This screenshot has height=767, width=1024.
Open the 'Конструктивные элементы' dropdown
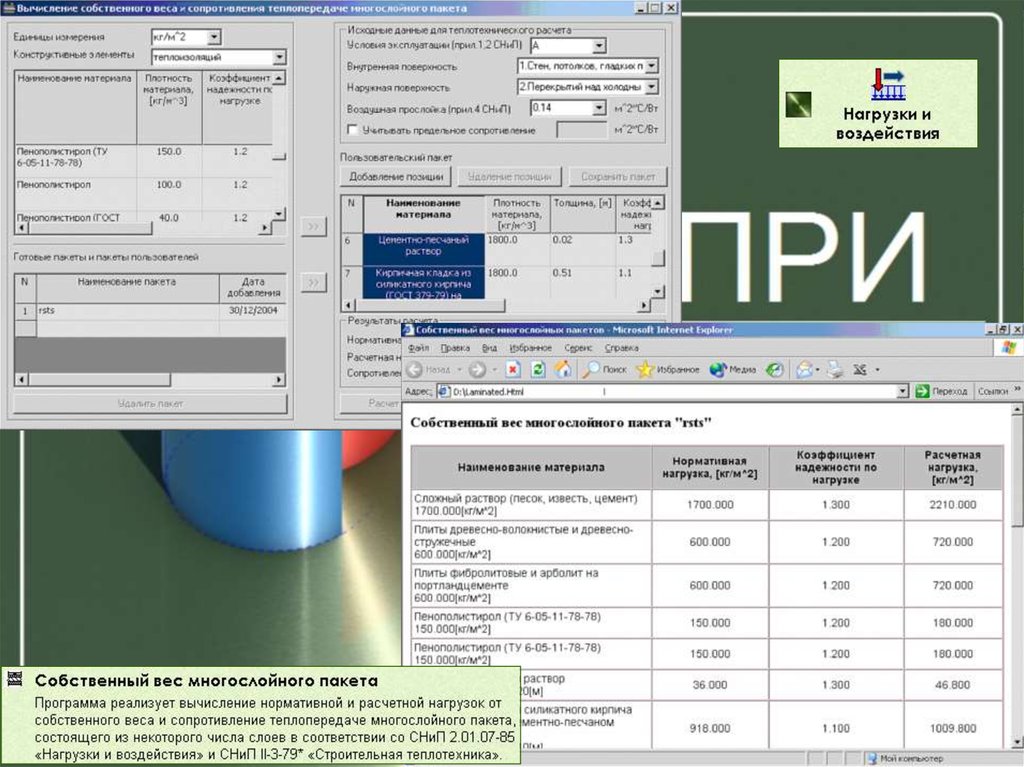pyautogui.click(x=279, y=58)
